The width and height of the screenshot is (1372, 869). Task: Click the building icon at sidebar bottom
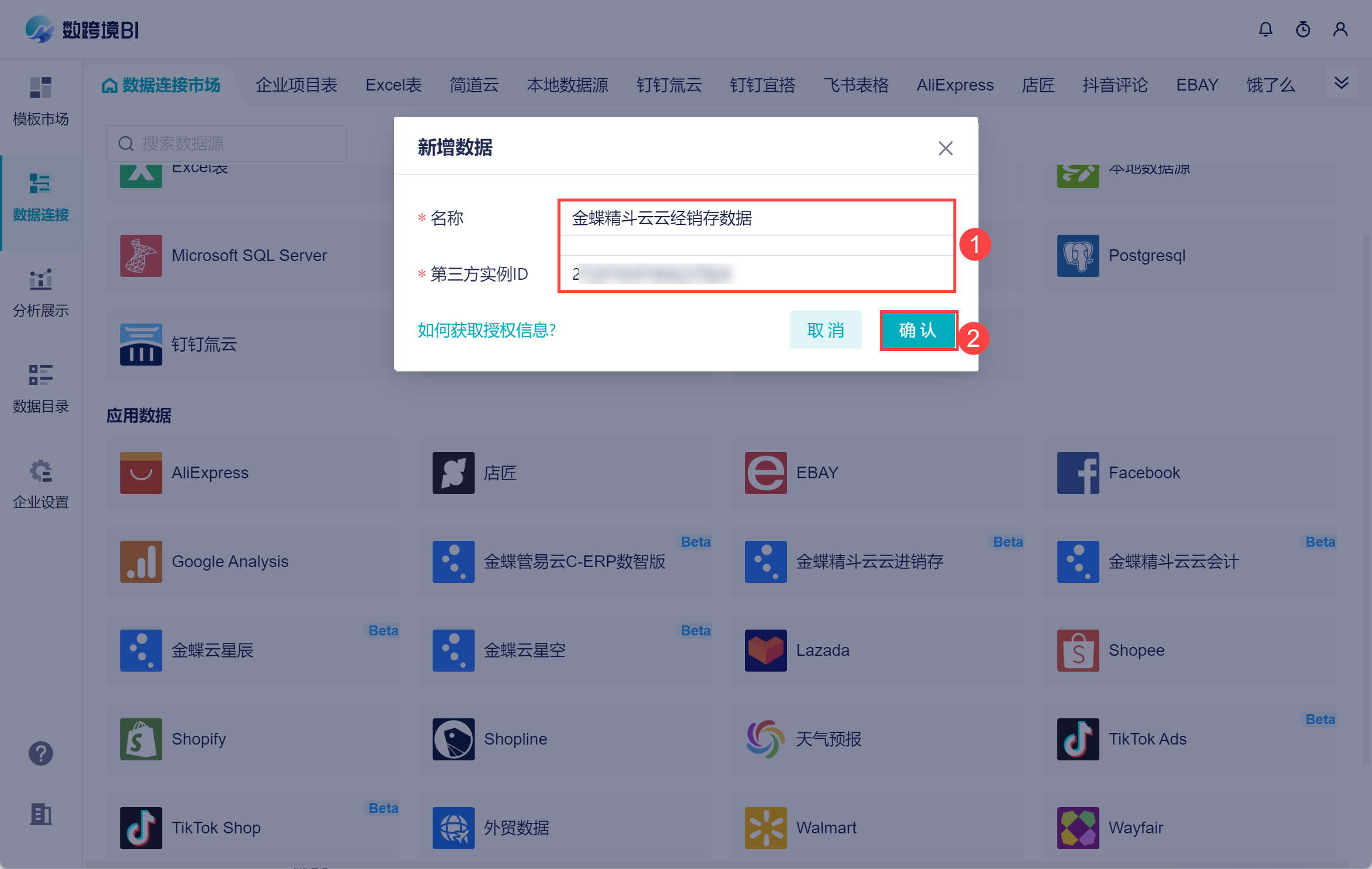tap(41, 814)
